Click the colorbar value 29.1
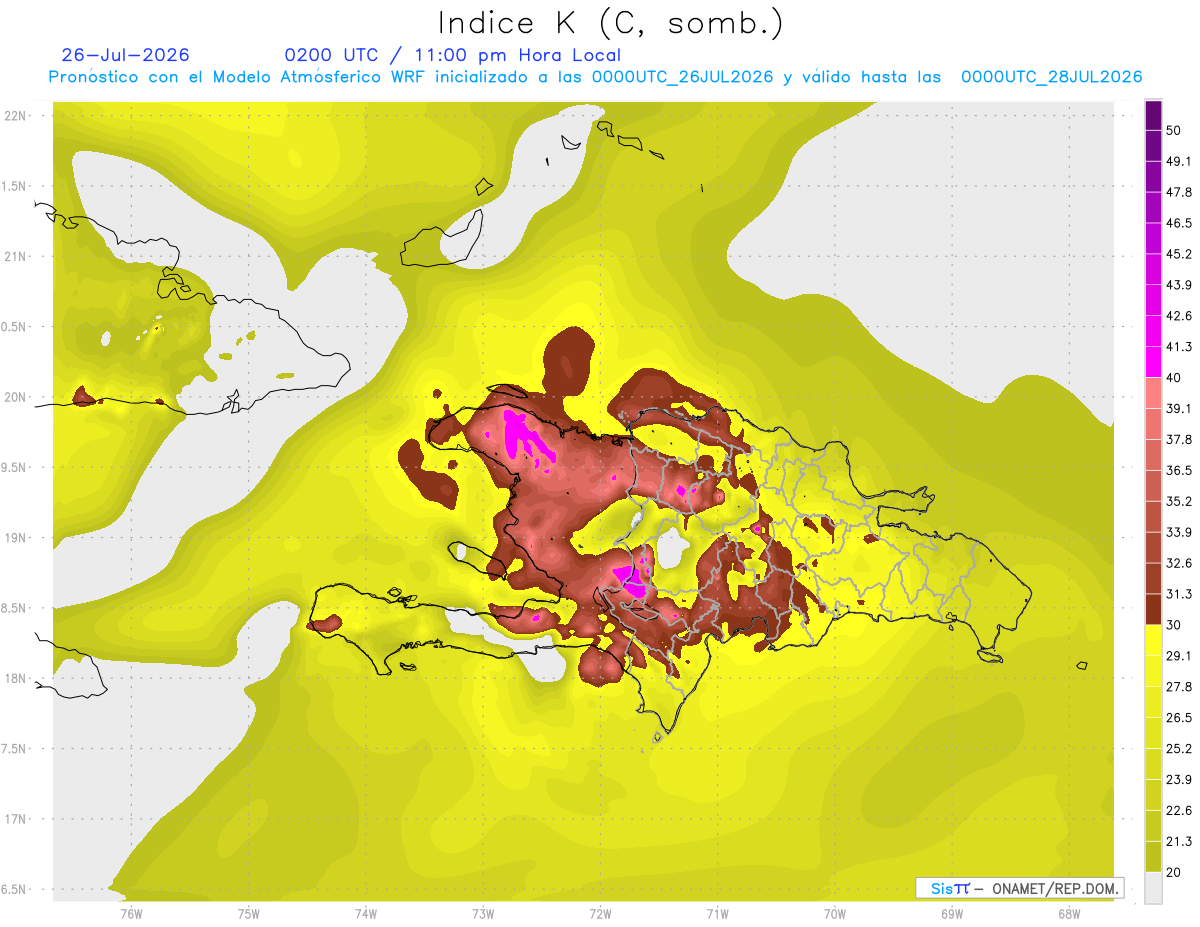 [1179, 656]
